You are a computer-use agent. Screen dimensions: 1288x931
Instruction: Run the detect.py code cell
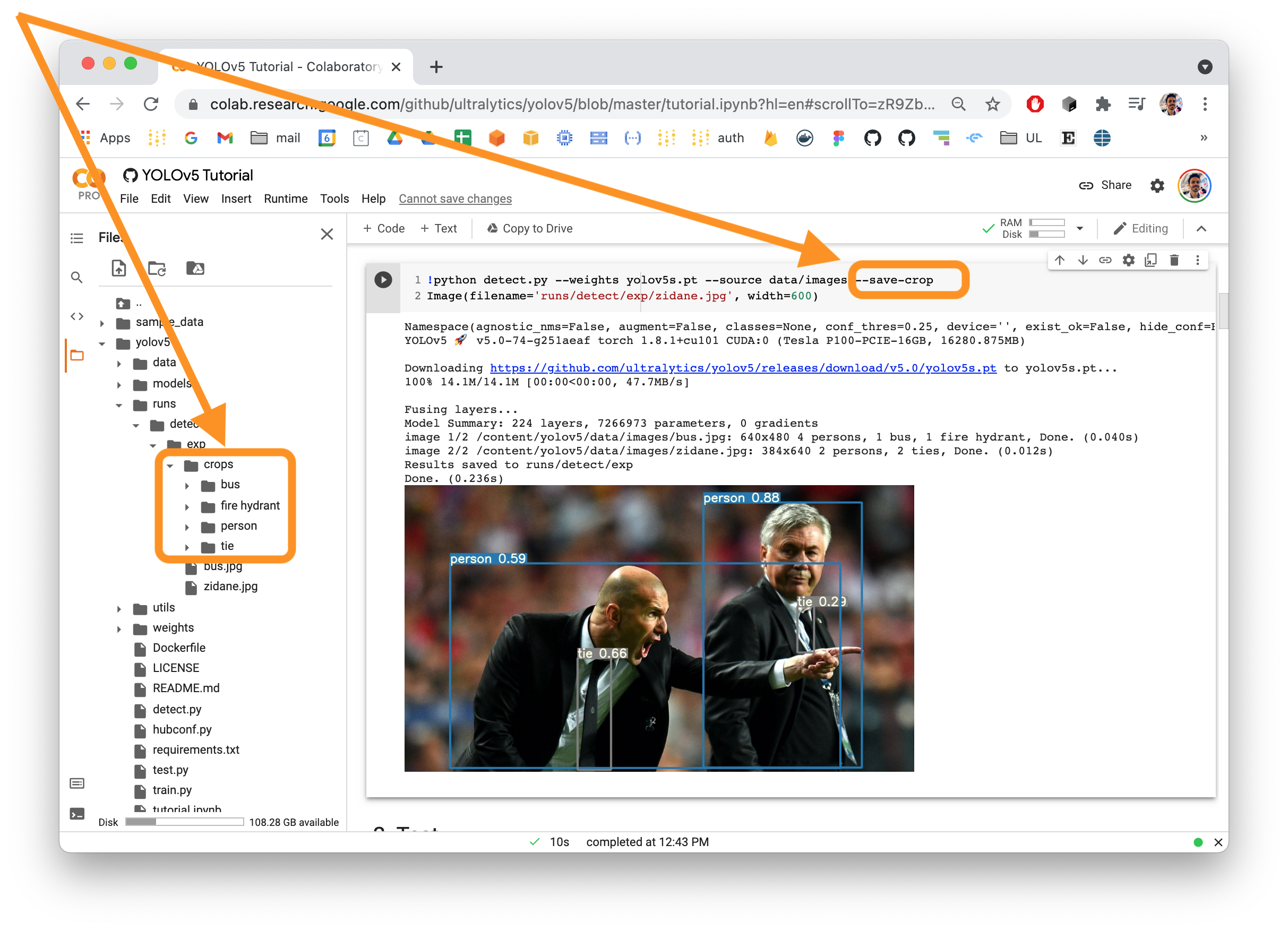tap(383, 279)
